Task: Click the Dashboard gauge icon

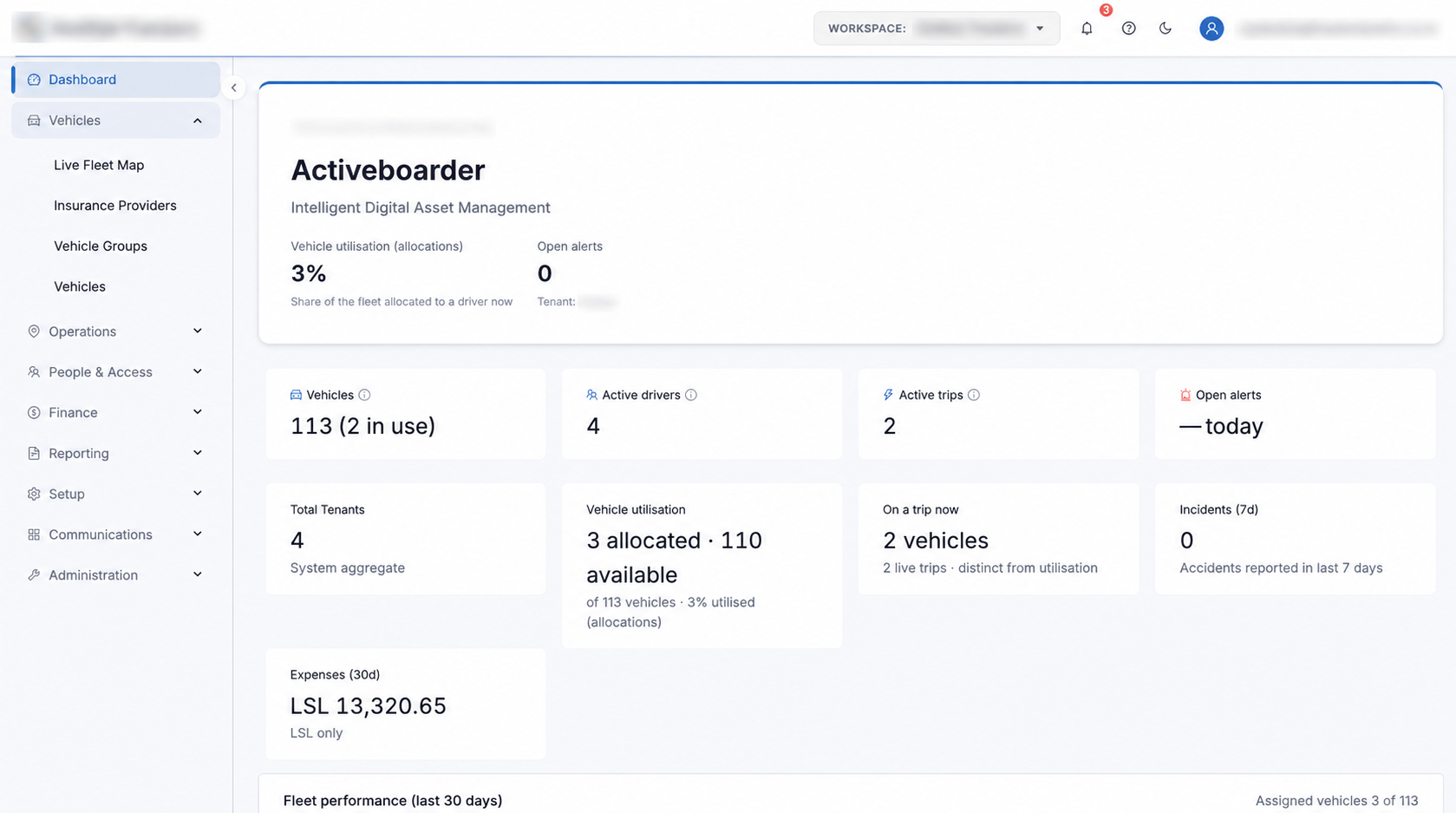Action: [34, 80]
